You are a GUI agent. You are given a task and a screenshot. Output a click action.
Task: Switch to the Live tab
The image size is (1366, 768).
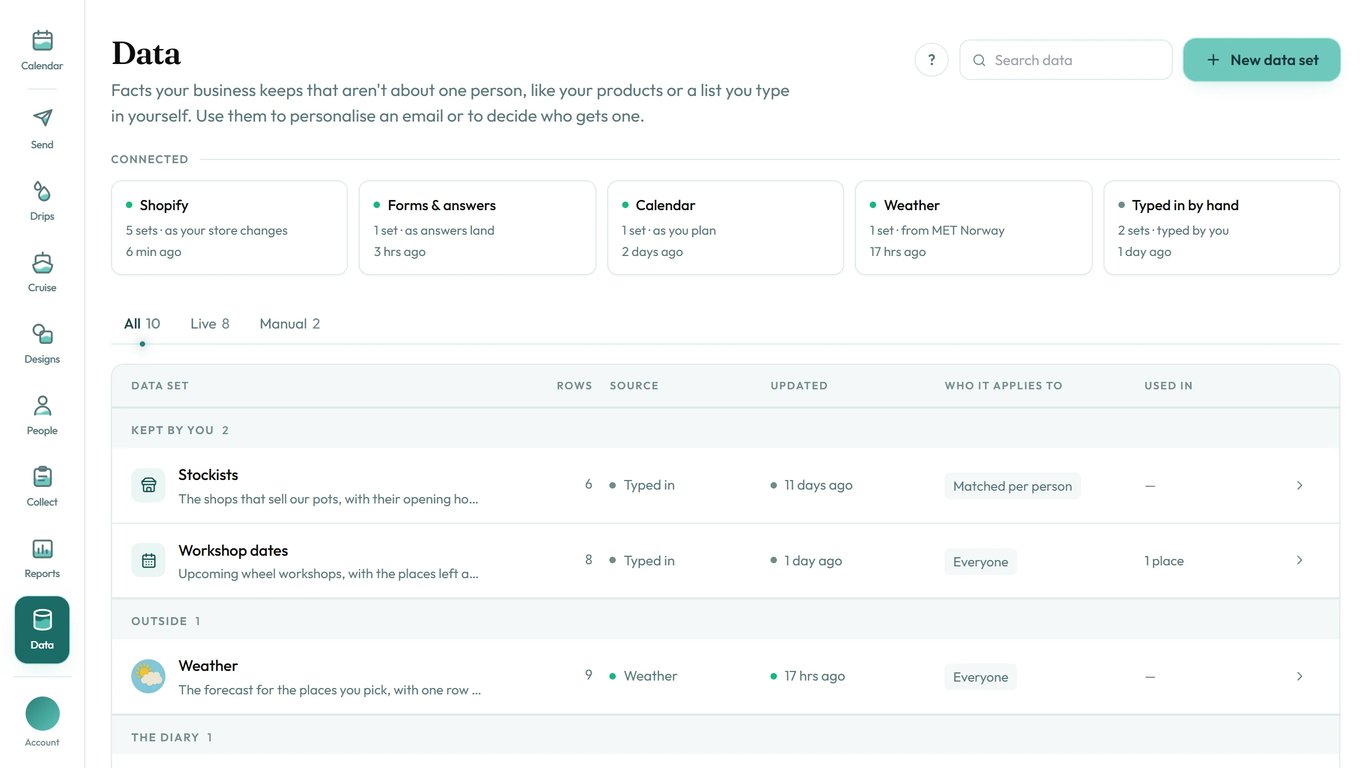point(210,324)
